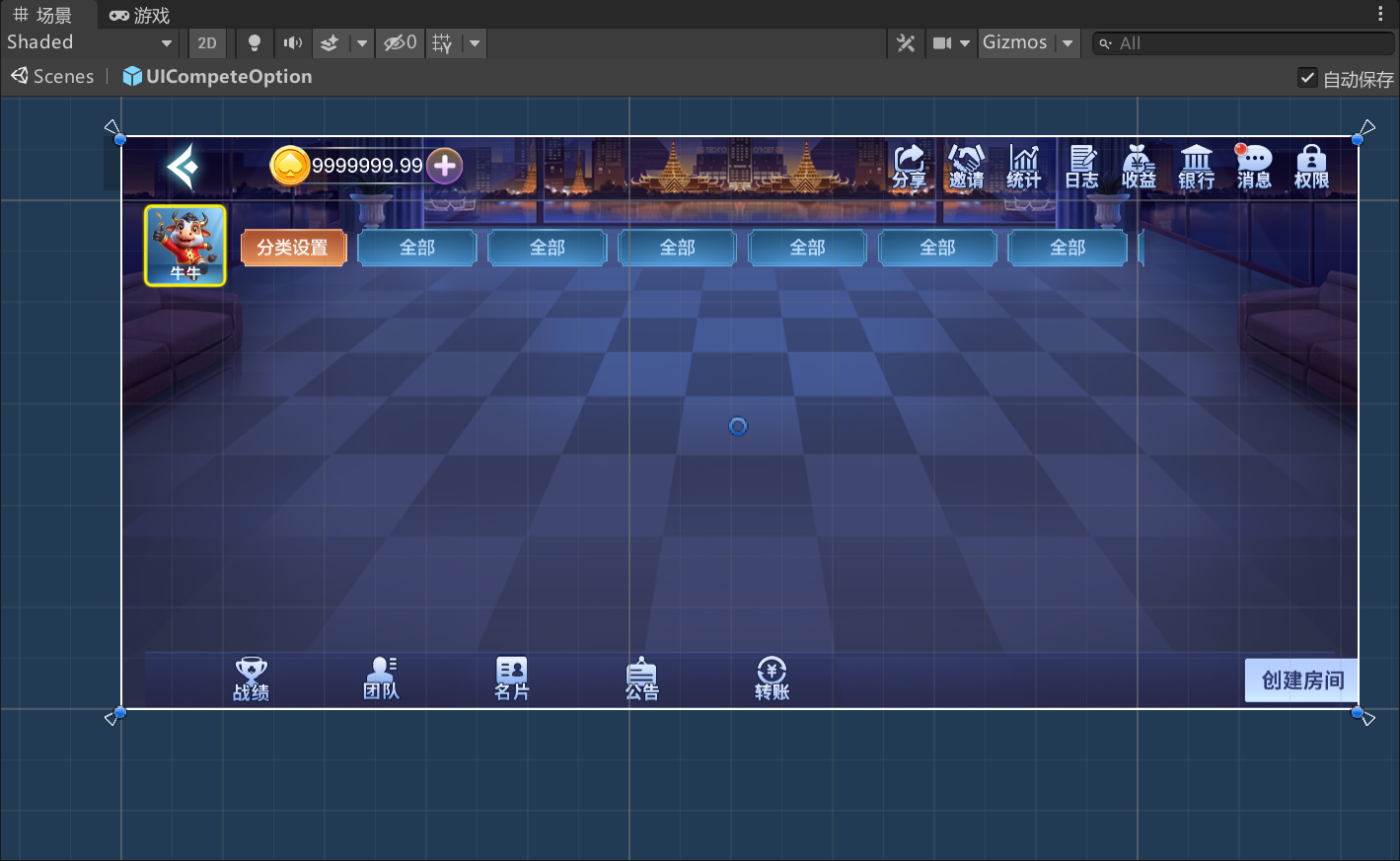Mute scene audio with the speaker icon
Viewport: 1400px width, 861px height.
point(293,43)
